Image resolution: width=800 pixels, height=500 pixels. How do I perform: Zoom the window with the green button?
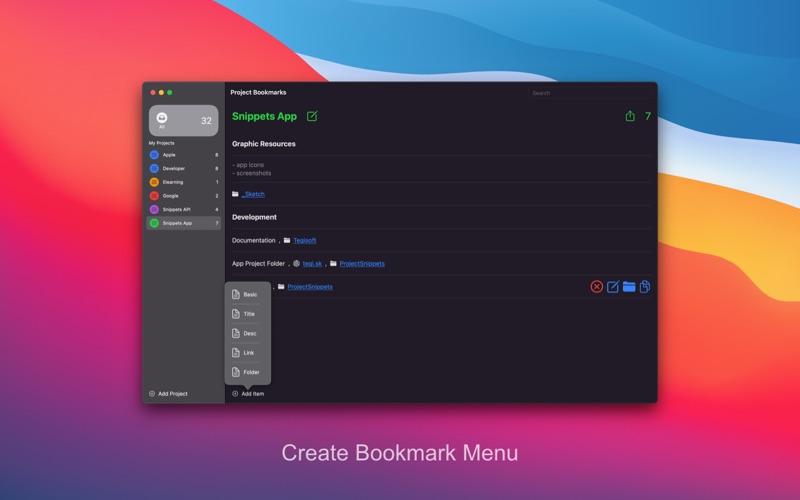169,92
